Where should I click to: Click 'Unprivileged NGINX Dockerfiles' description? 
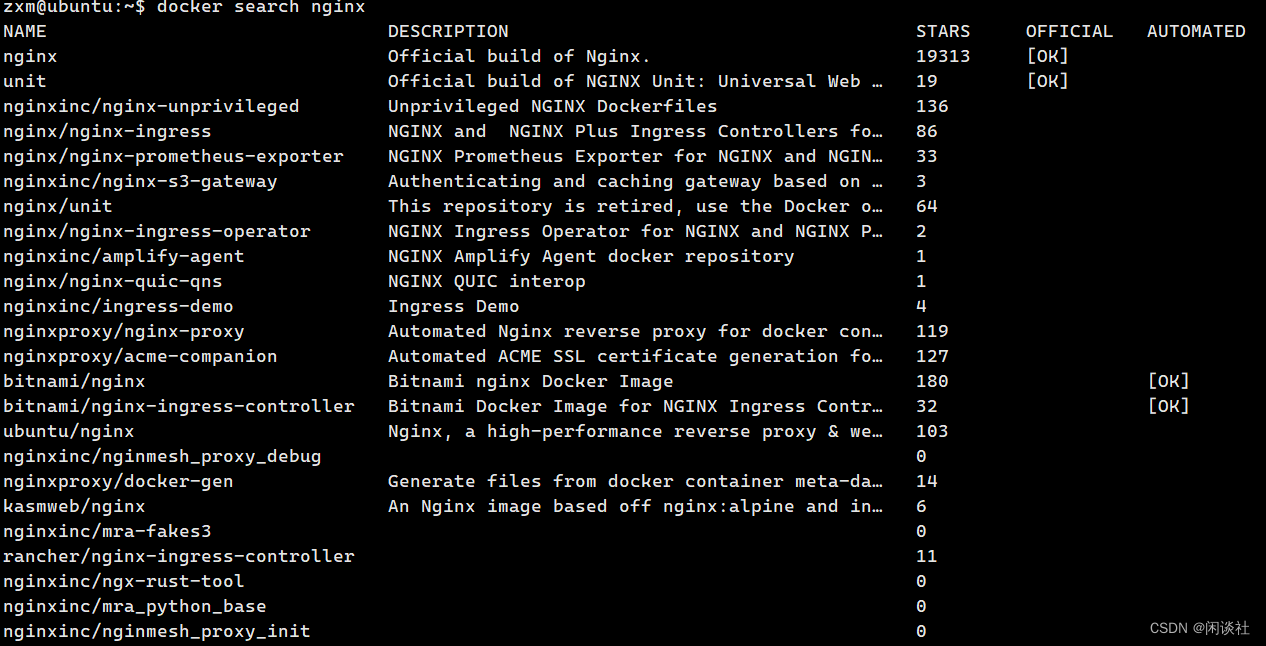click(x=552, y=106)
